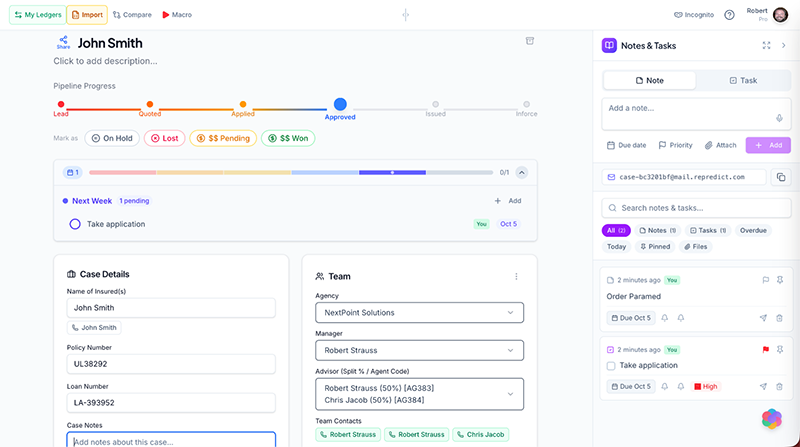Mark case as $$ Won
800x447 pixels.
click(x=288, y=138)
